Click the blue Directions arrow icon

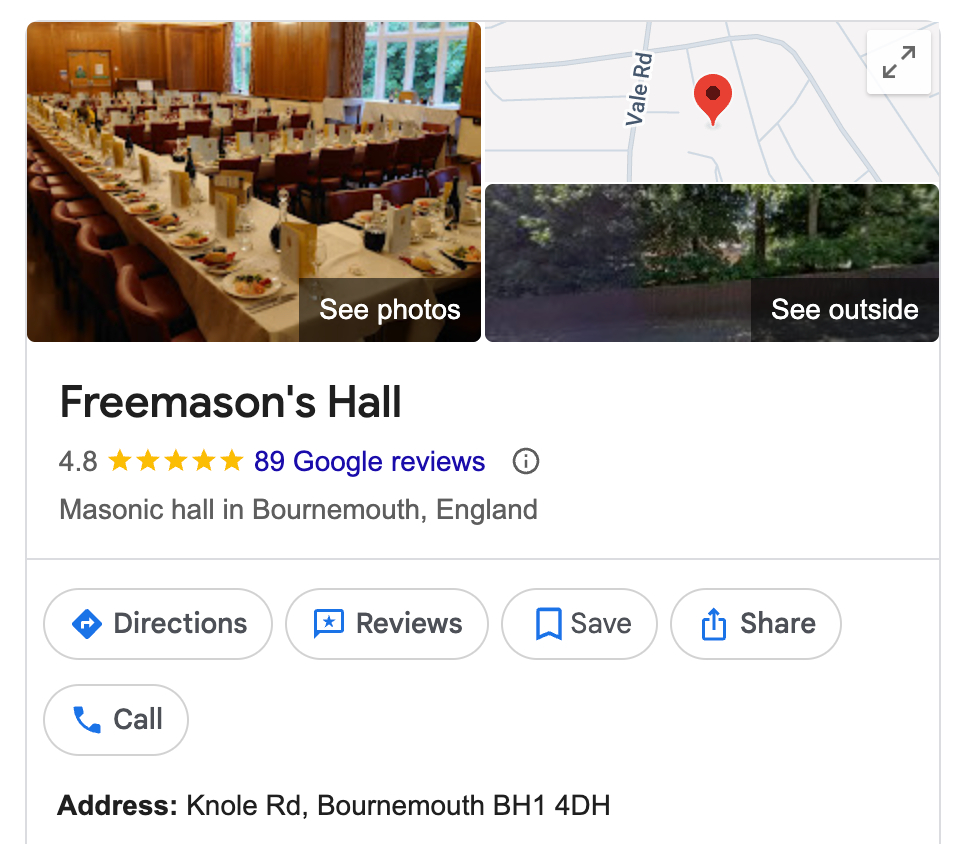pyautogui.click(x=88, y=624)
